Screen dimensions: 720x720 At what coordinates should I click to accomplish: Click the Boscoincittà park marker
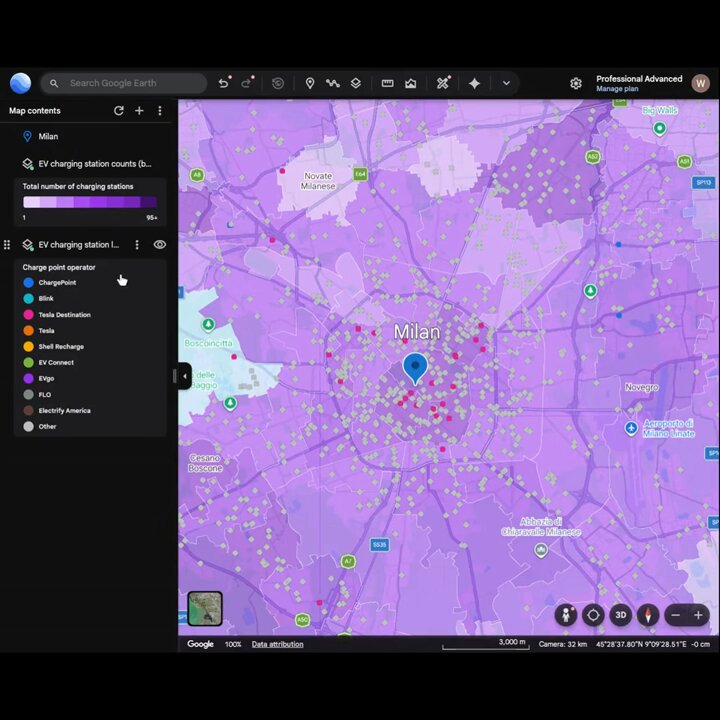(x=208, y=325)
